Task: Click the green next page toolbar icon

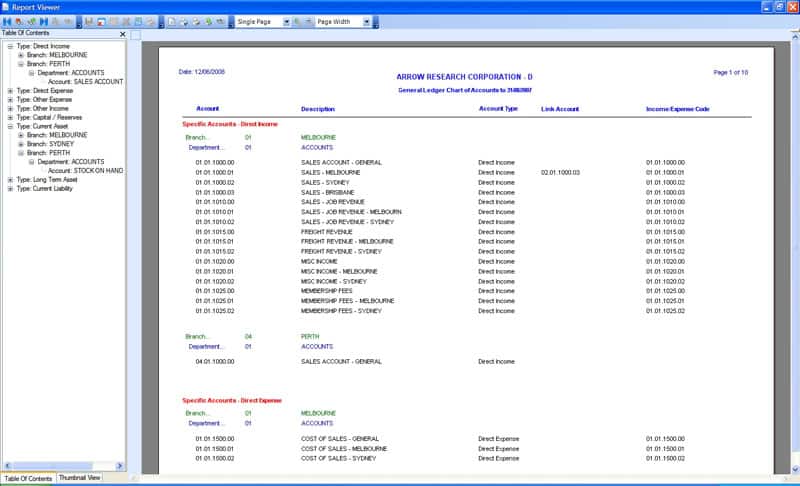Action: [x=32, y=22]
